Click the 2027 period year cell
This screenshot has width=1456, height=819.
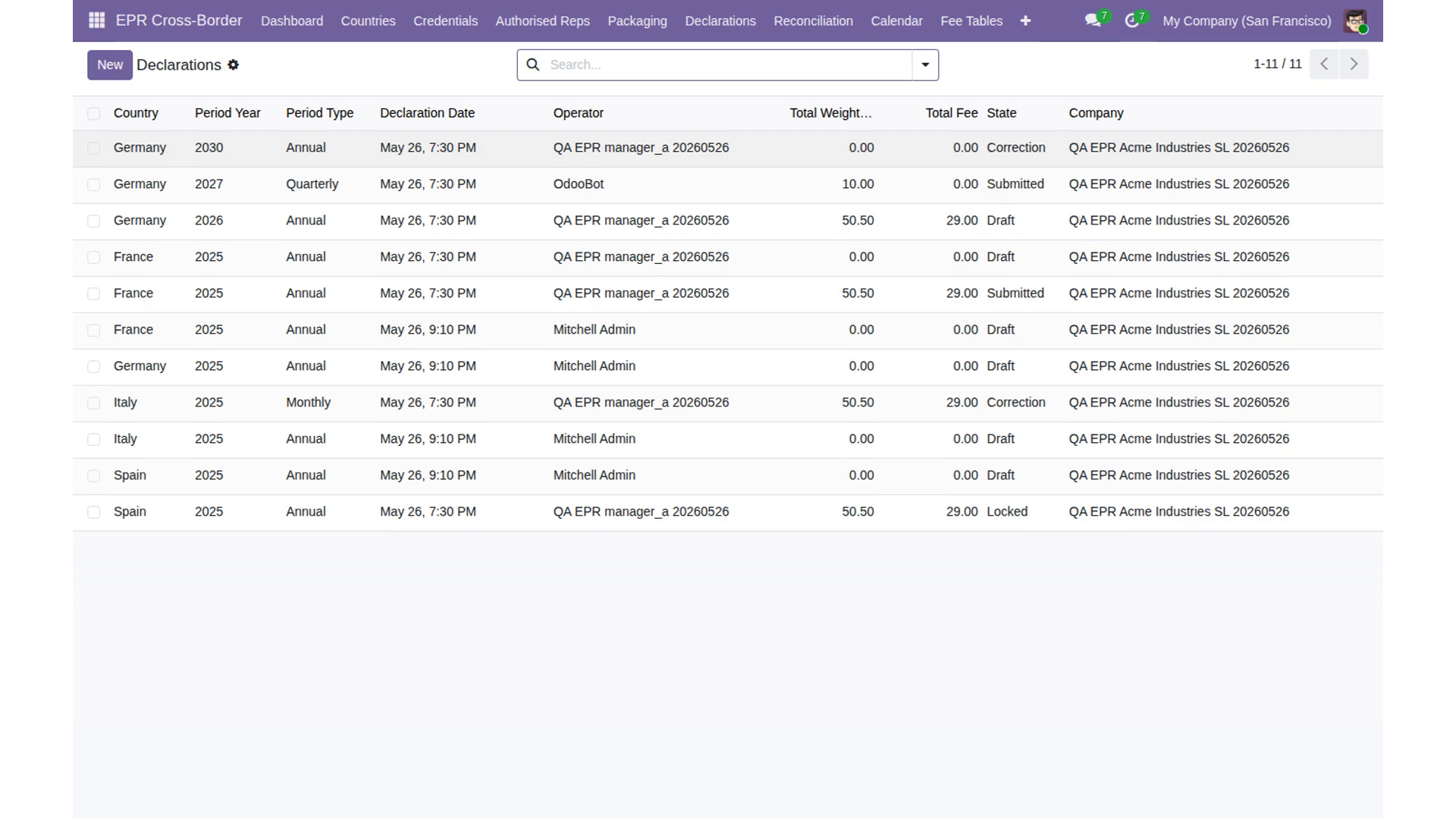[209, 184]
